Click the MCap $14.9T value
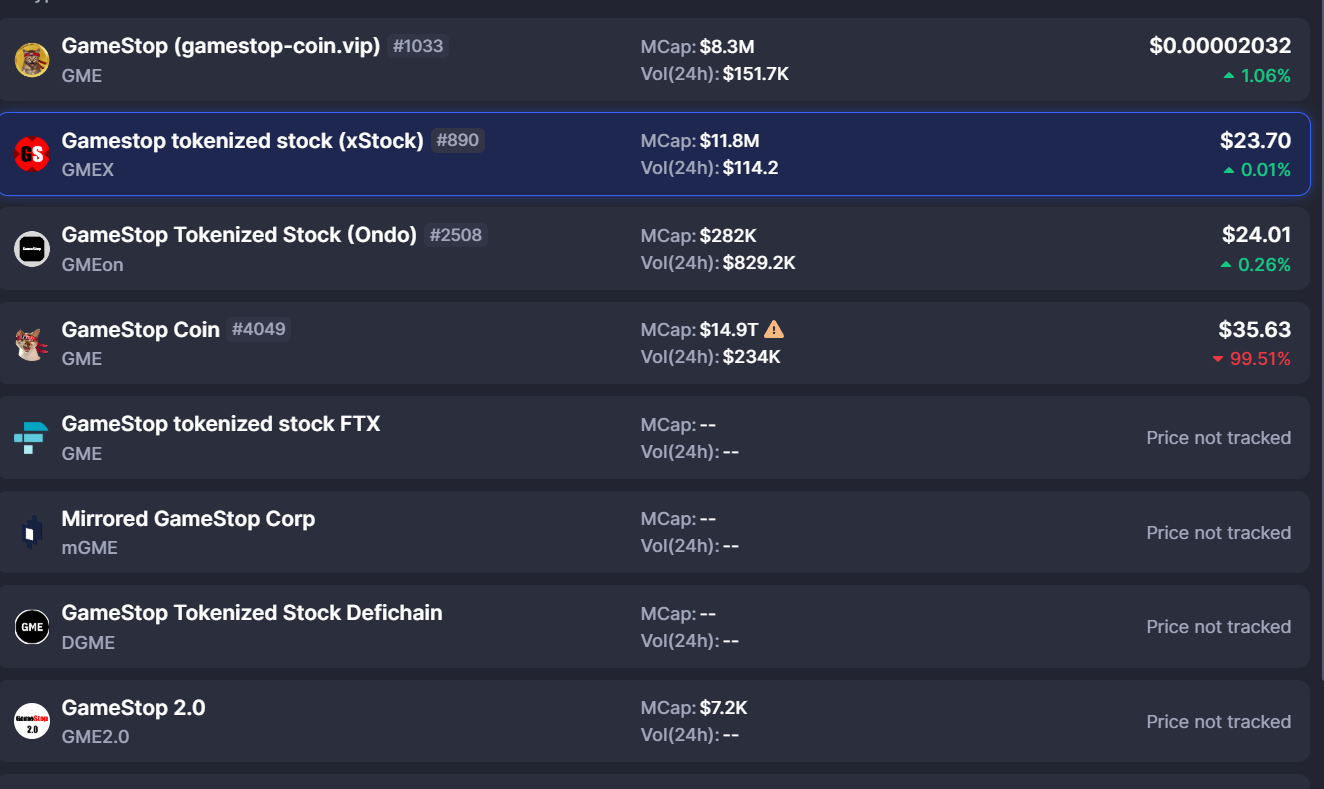The height and width of the screenshot is (789, 1324). (730, 330)
